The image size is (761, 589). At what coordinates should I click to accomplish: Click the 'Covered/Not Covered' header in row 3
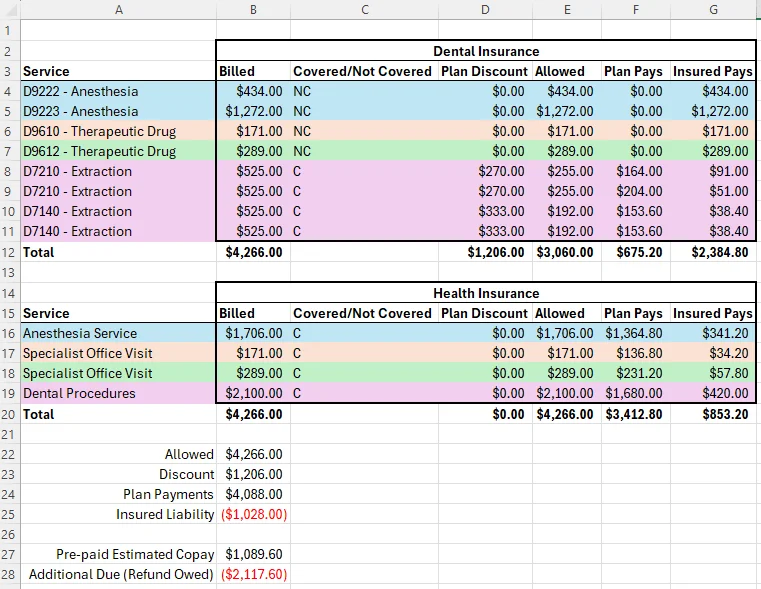coord(364,71)
